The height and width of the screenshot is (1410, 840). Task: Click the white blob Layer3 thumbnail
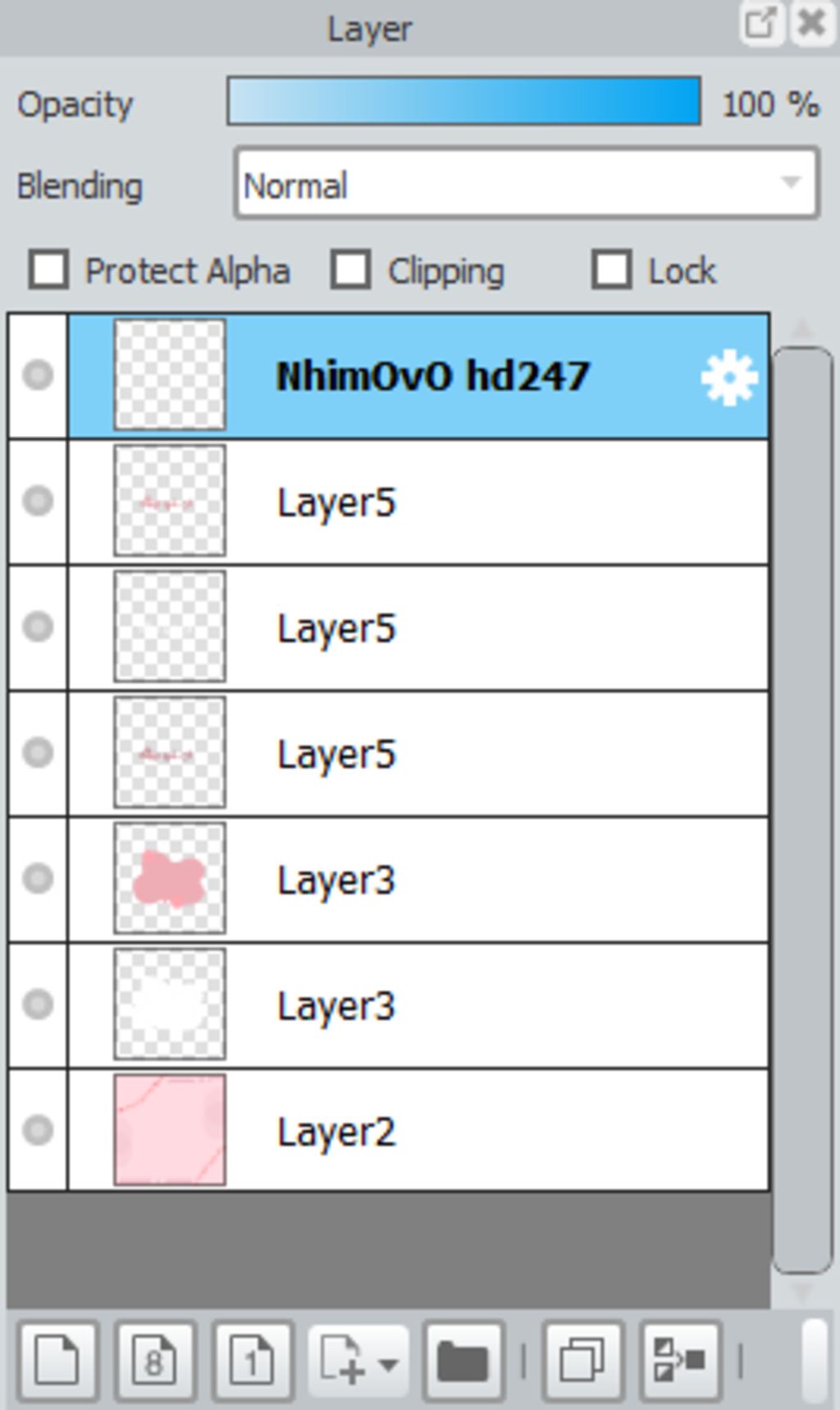[170, 1005]
